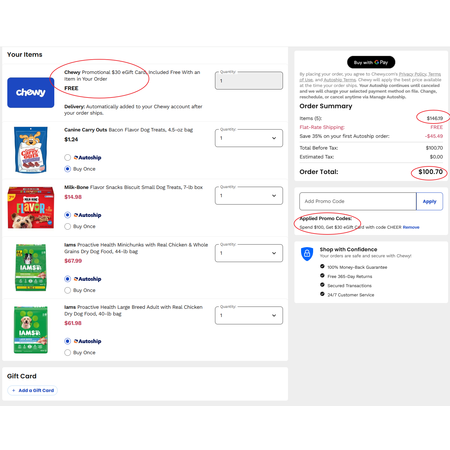Select Autoship for Canine Carry Outs treats
450x450 pixels.
[x=67, y=157]
